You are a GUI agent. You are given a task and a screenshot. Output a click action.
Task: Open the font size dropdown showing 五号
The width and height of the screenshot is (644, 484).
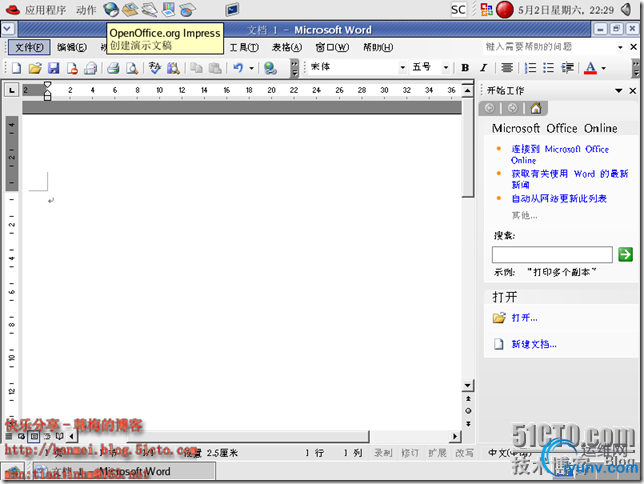[x=430, y=67]
